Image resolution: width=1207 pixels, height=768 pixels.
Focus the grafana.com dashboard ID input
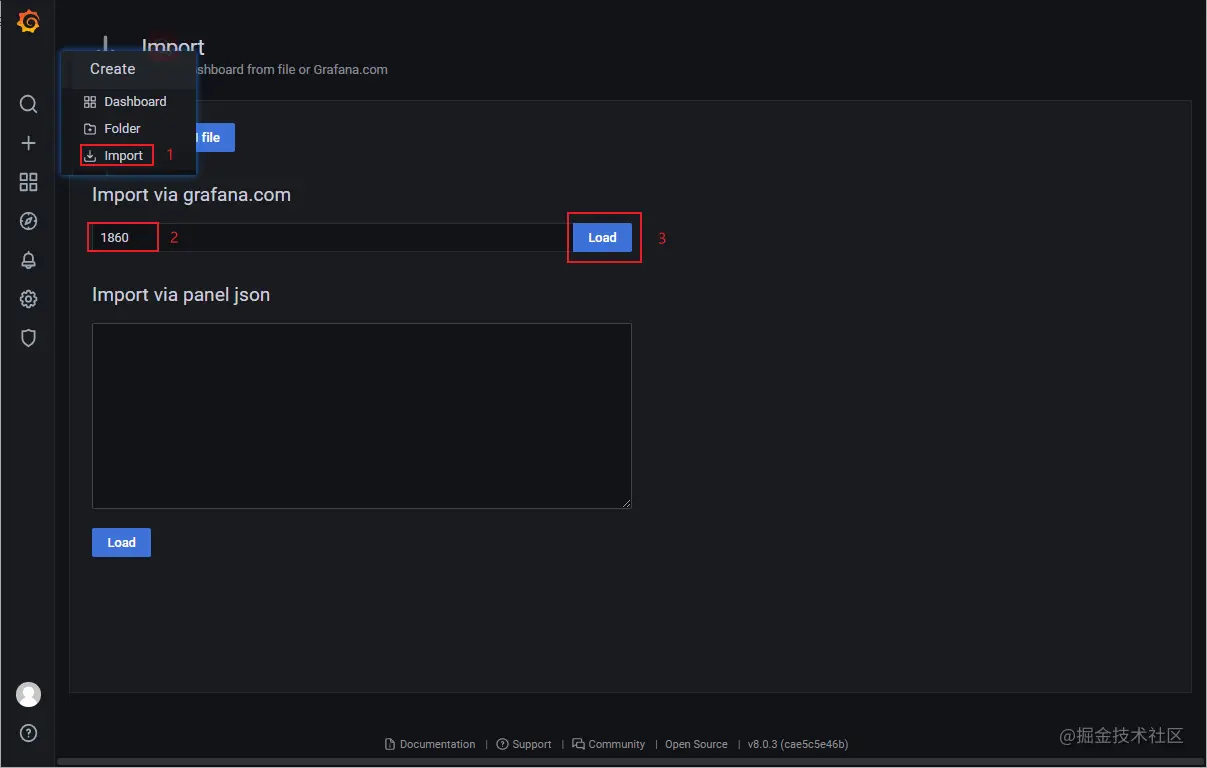pyautogui.click(x=331, y=237)
